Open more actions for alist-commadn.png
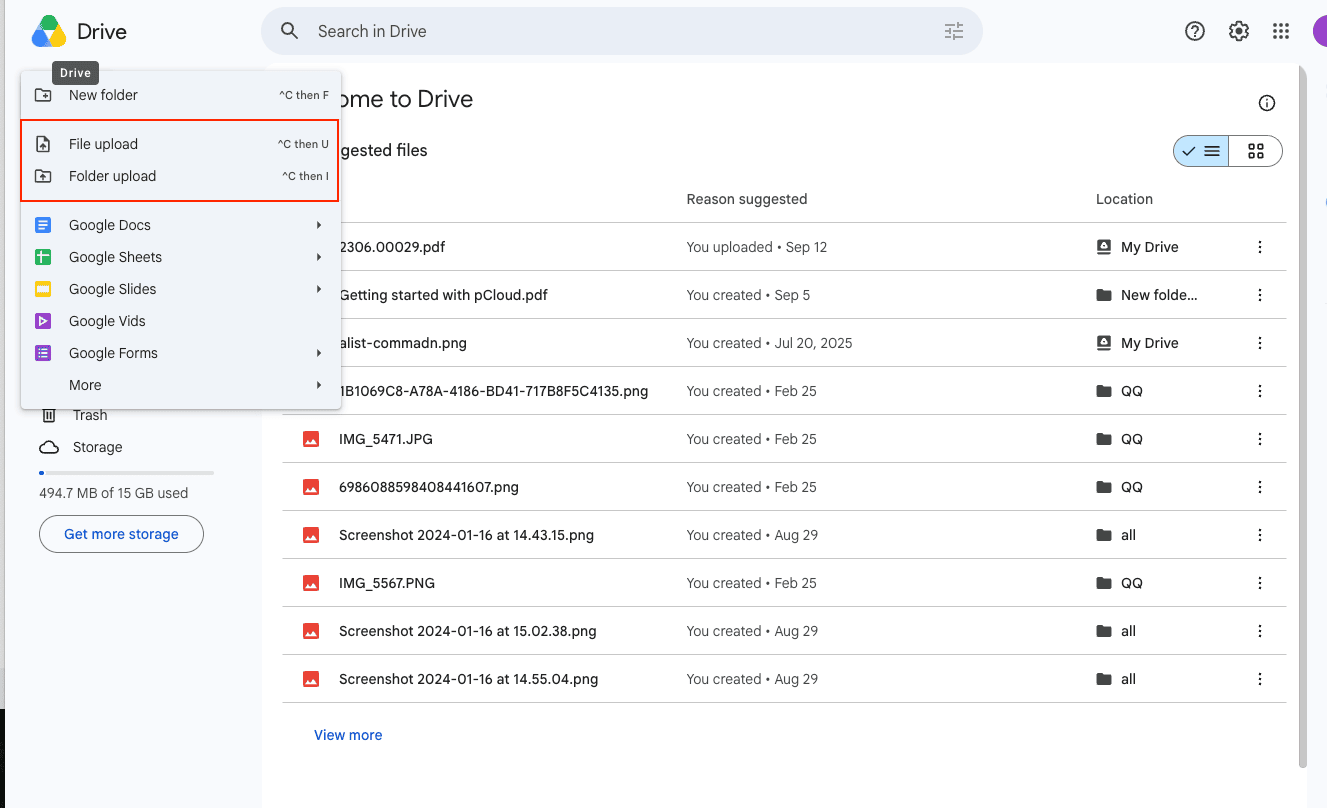 1260,343
